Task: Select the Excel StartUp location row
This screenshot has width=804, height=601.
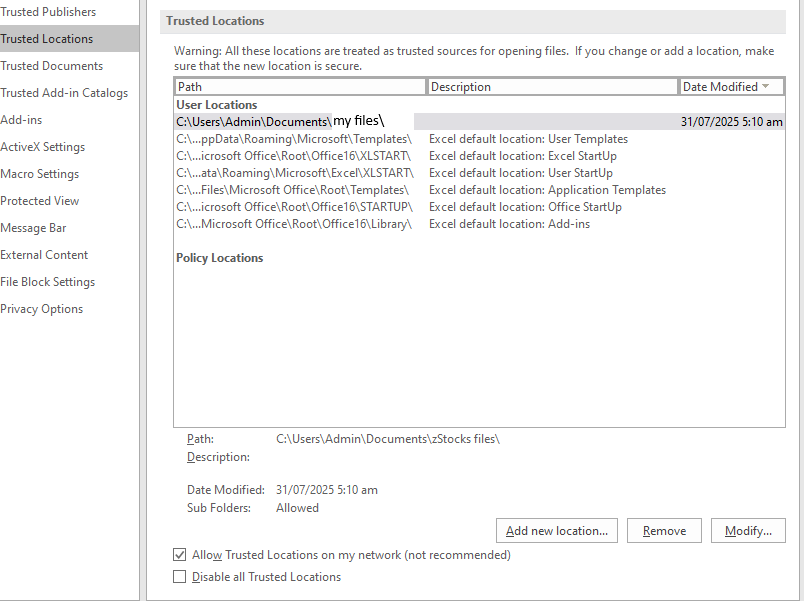Action: tap(479, 156)
